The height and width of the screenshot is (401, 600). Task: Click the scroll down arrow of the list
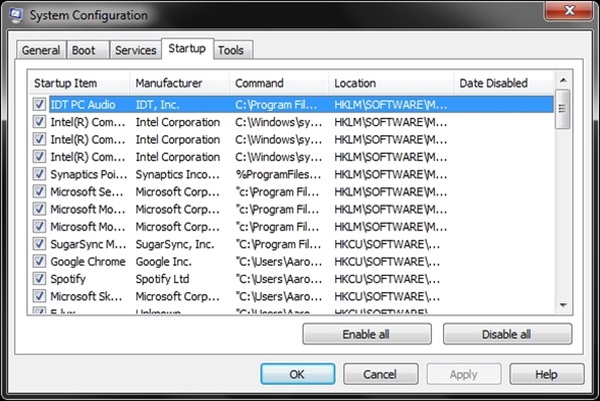pyautogui.click(x=563, y=305)
